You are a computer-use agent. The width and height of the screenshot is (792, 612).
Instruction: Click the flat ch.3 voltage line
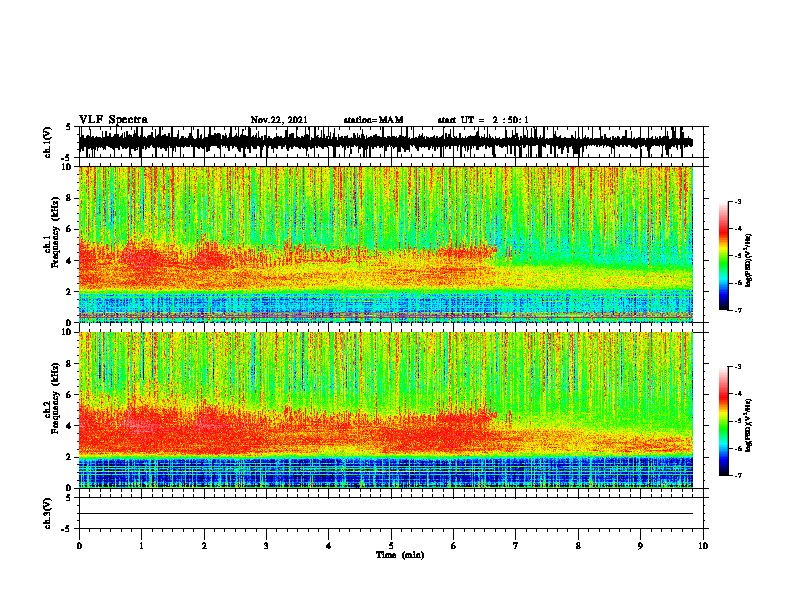click(385, 514)
